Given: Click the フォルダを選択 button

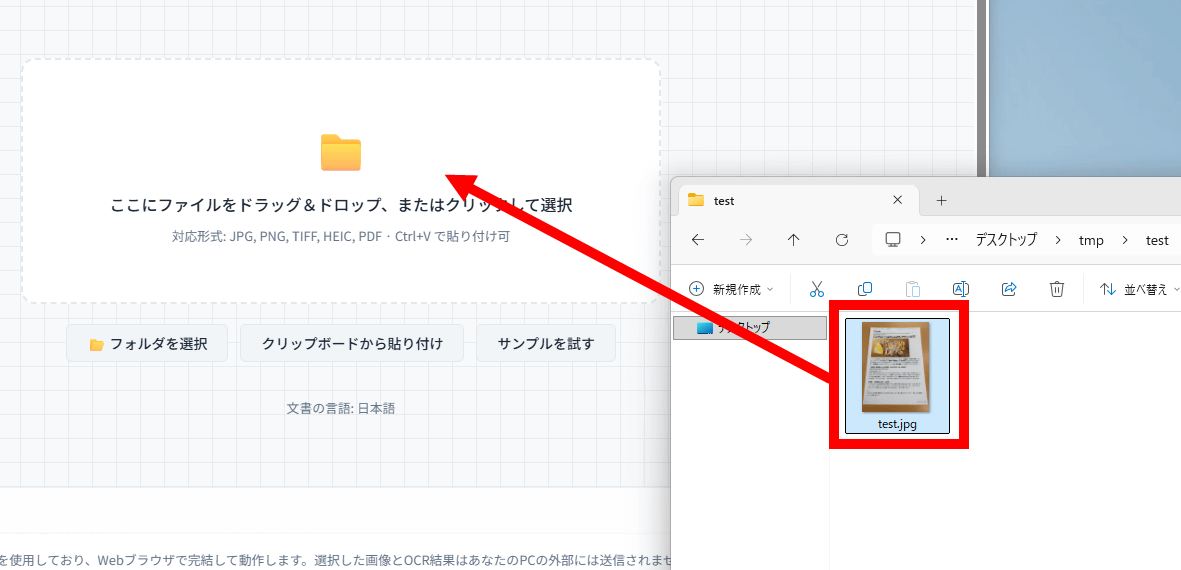Looking at the screenshot, I should [x=147, y=344].
